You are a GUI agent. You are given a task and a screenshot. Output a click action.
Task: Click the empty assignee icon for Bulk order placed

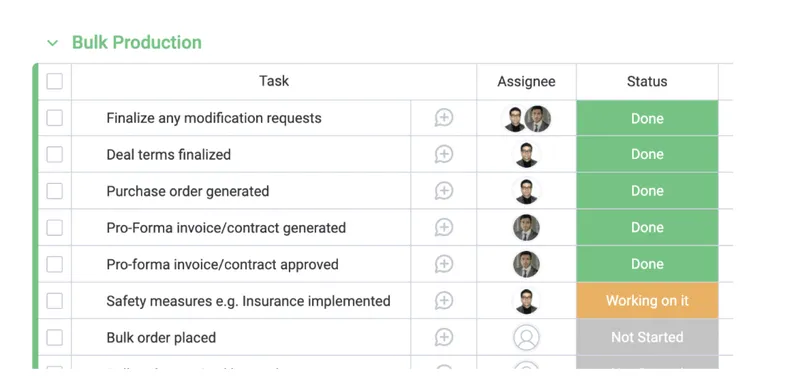[527, 337]
